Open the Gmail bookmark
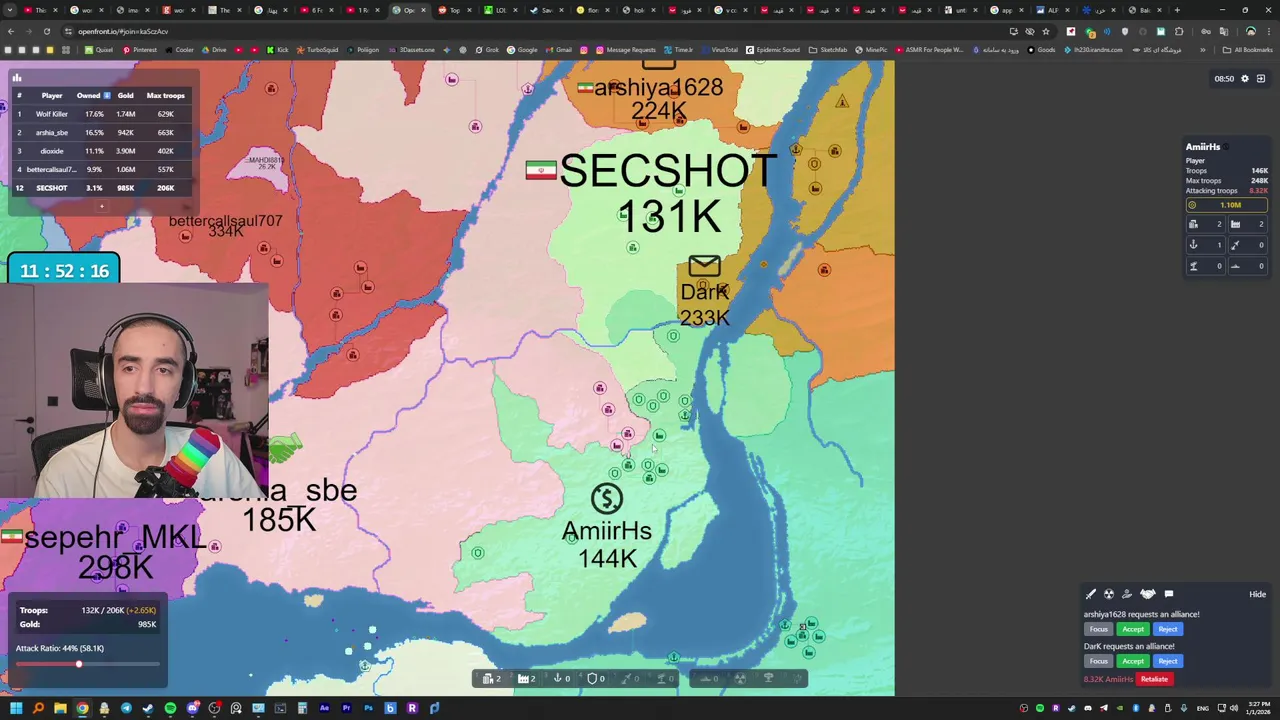This screenshot has height=720, width=1280. [x=559, y=50]
